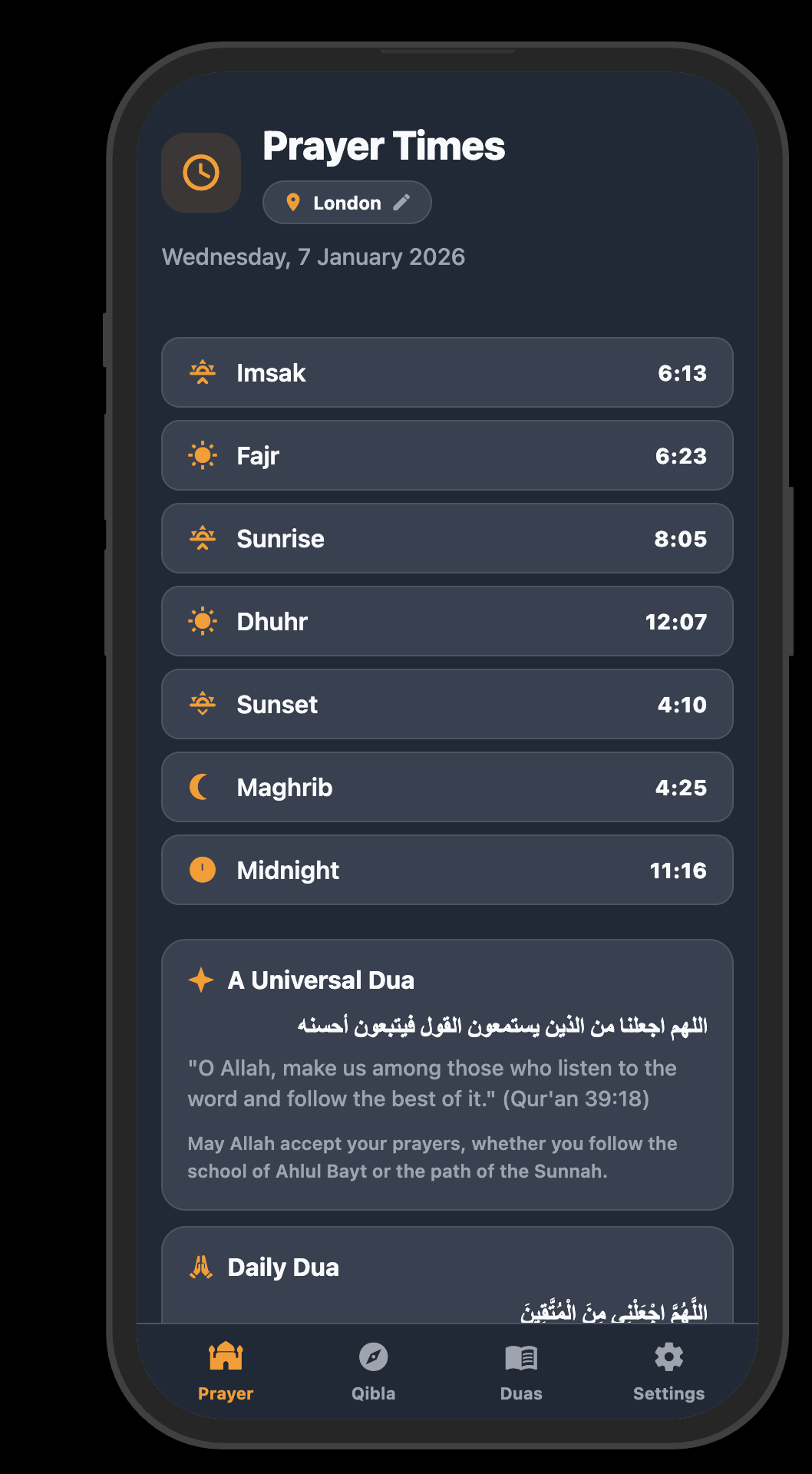Select the Prayer mosque tab
Image resolution: width=812 pixels, height=1474 pixels.
[226, 1370]
